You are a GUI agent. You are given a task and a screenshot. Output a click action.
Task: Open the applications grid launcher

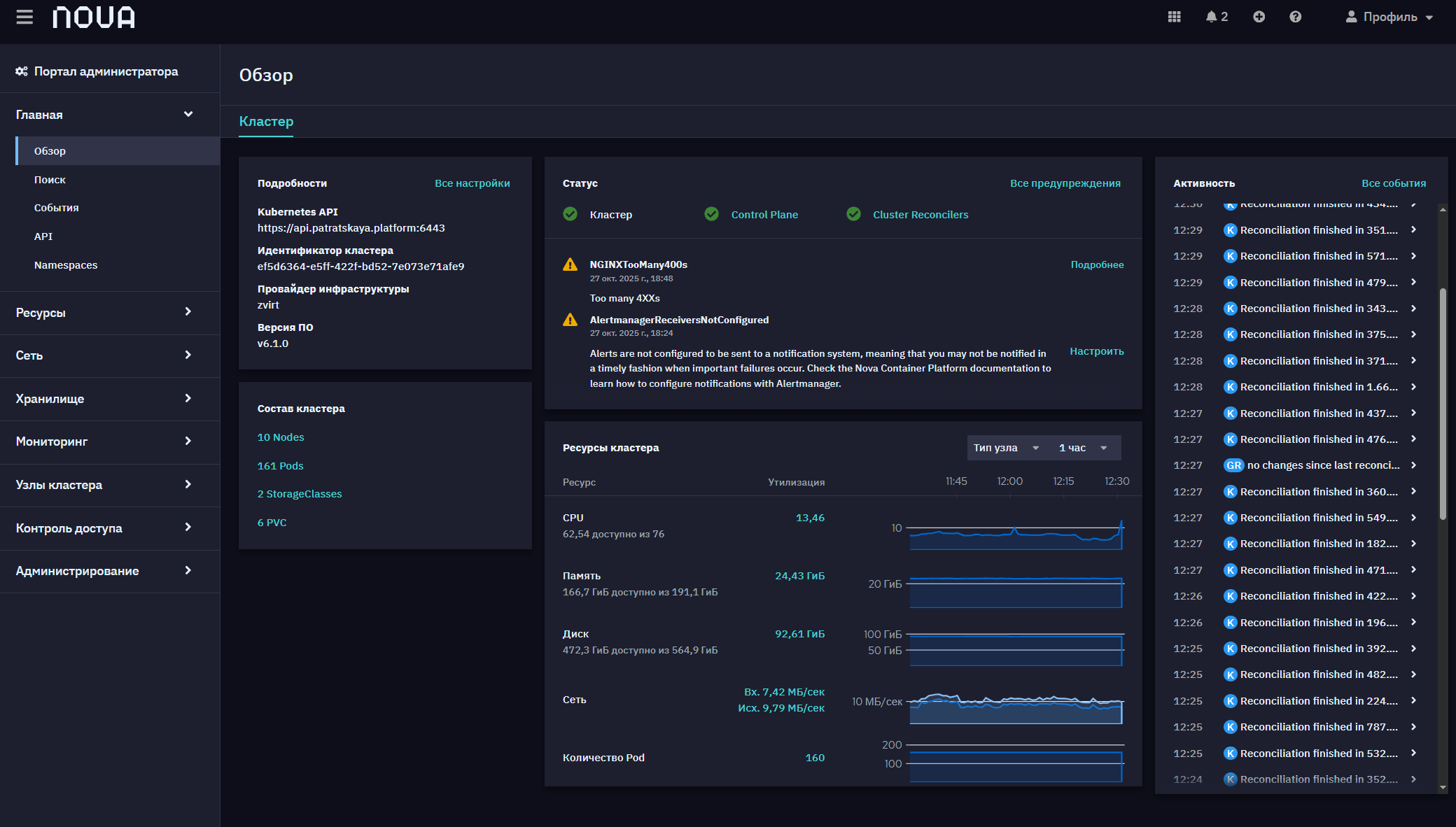click(1175, 17)
